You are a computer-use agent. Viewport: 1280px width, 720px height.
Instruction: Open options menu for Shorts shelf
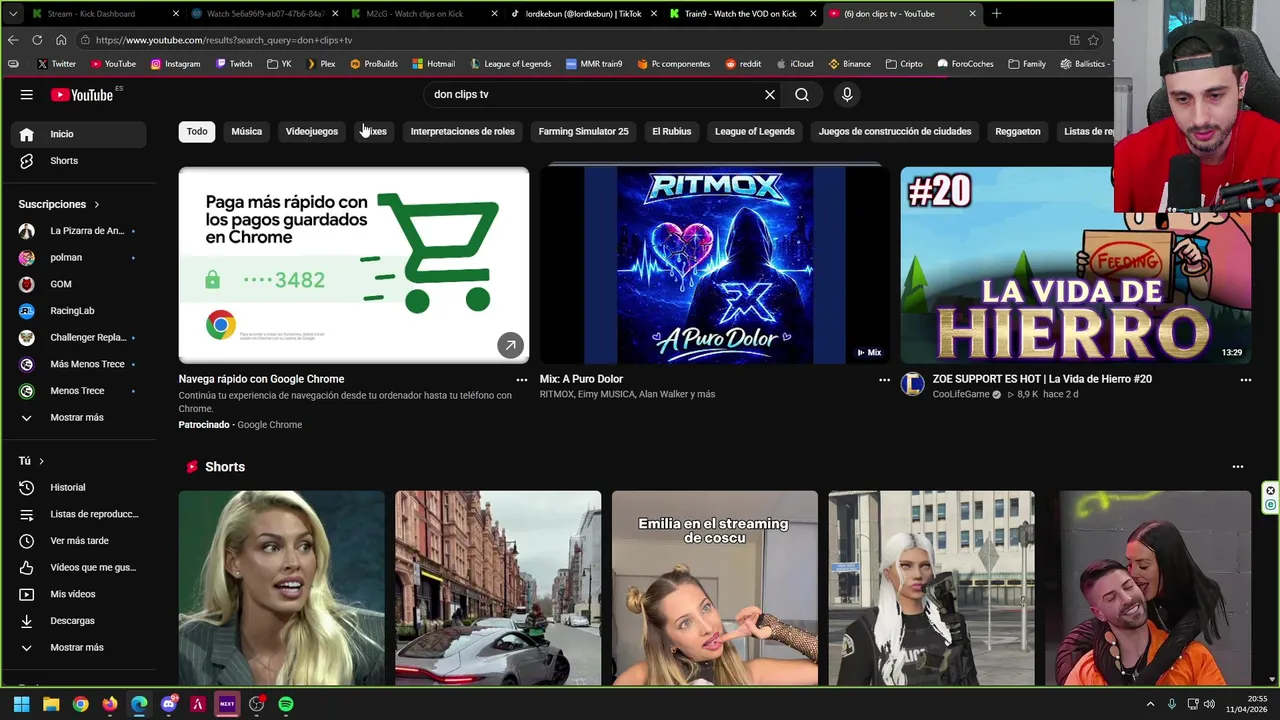click(1238, 467)
